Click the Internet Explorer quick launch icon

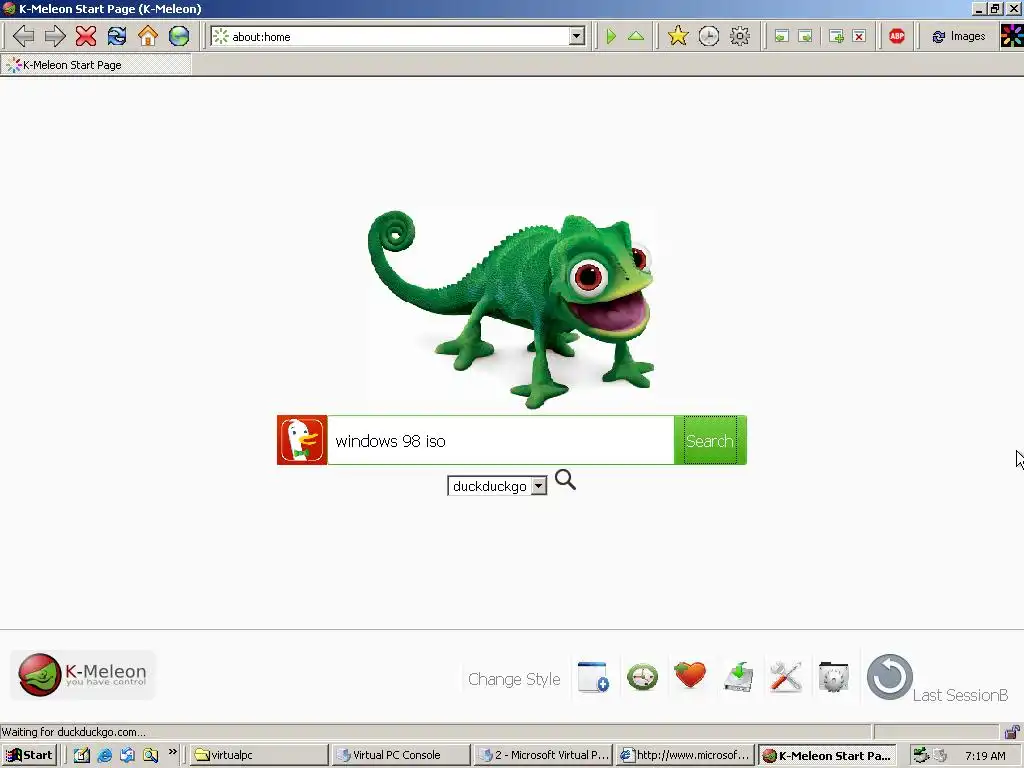[x=104, y=755]
